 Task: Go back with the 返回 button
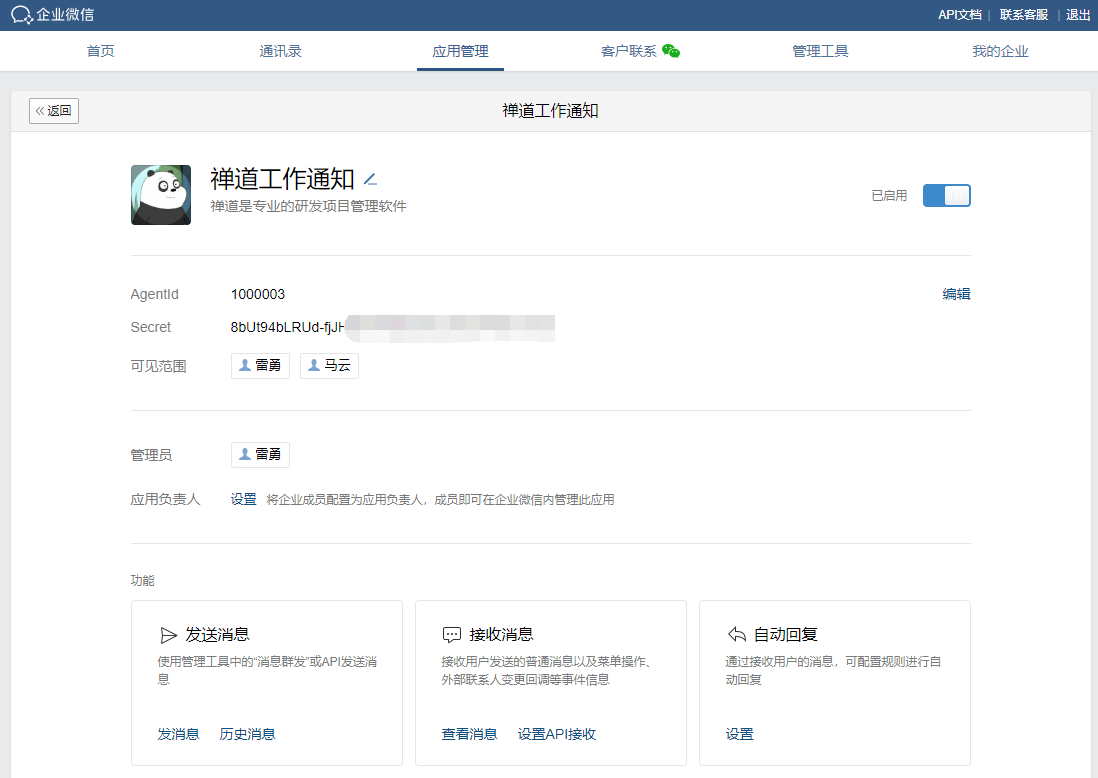[x=54, y=111]
